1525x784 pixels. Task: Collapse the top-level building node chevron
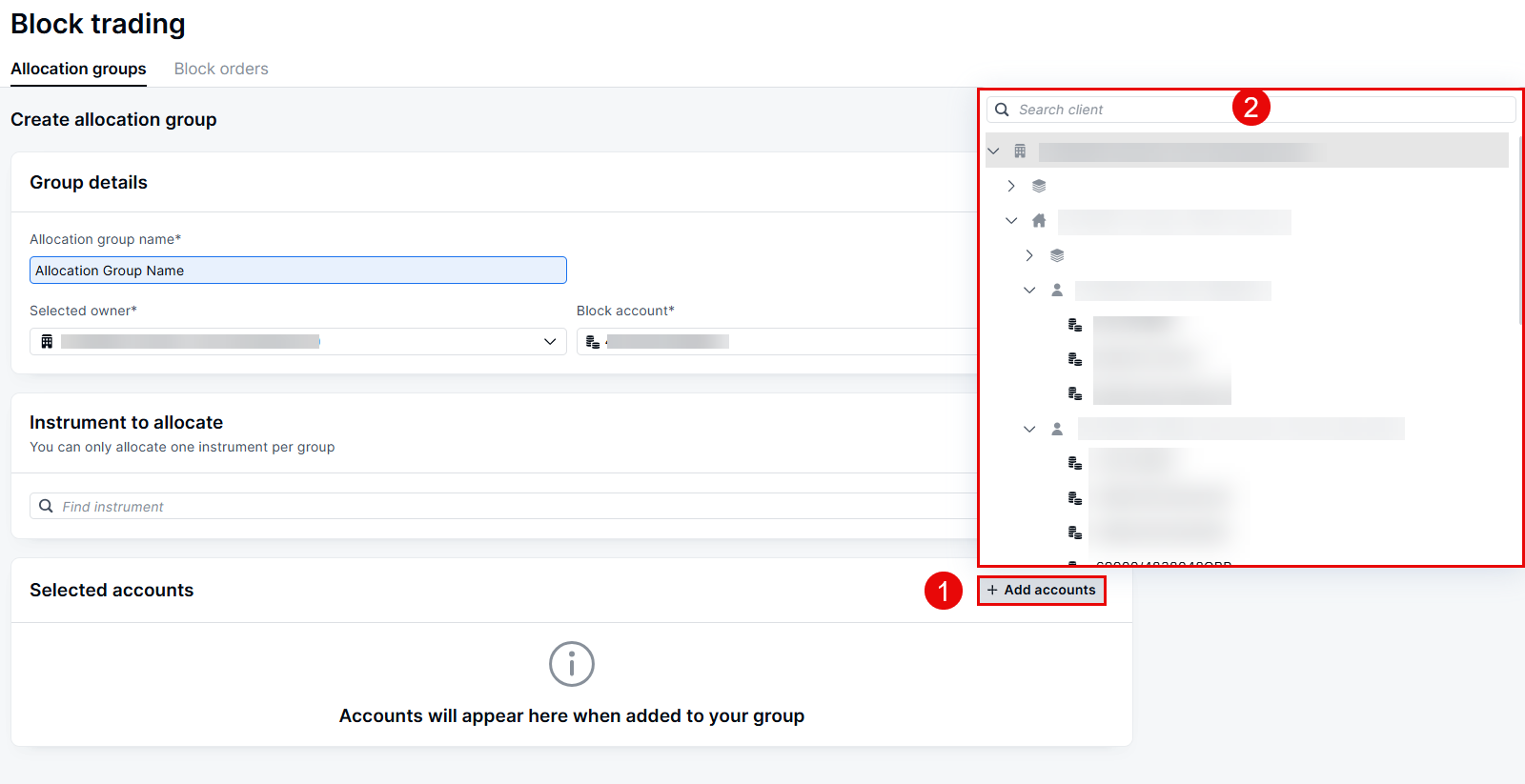click(x=994, y=151)
